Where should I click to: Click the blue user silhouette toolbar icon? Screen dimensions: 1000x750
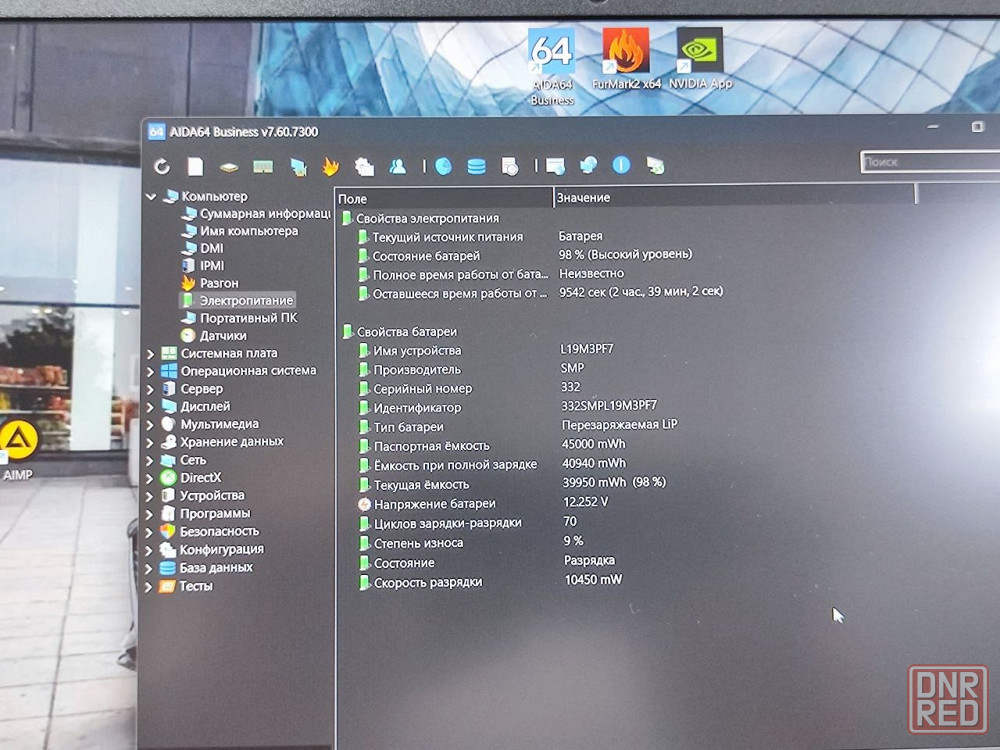tap(398, 166)
